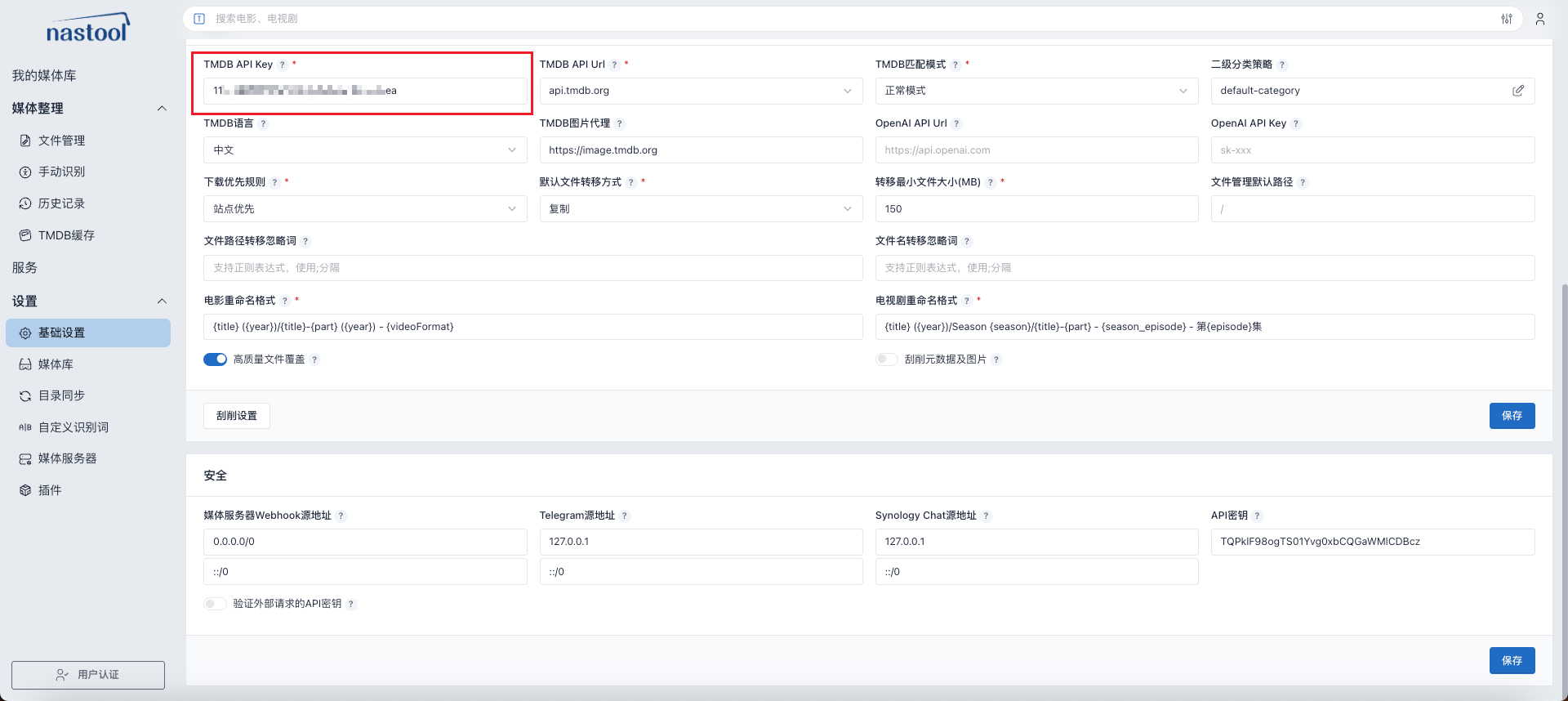
Task: Click help icon beside TMDB匹配模式
Action: (955, 65)
